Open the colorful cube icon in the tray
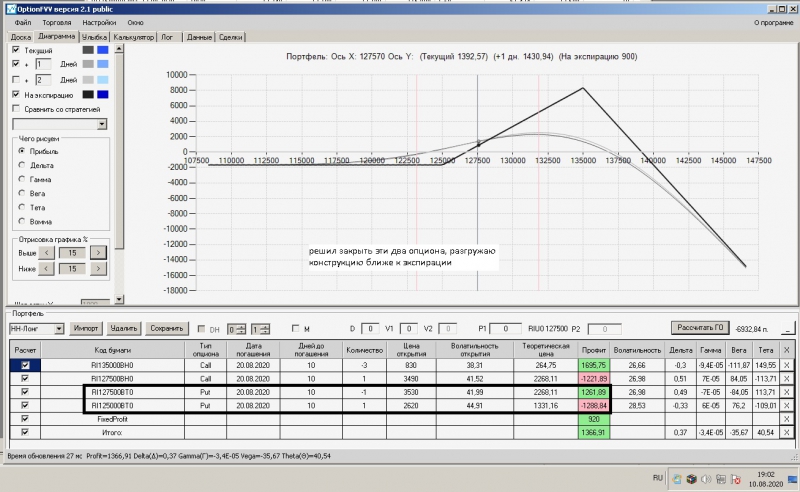Viewport: 800px width, 492px height. tap(691, 479)
